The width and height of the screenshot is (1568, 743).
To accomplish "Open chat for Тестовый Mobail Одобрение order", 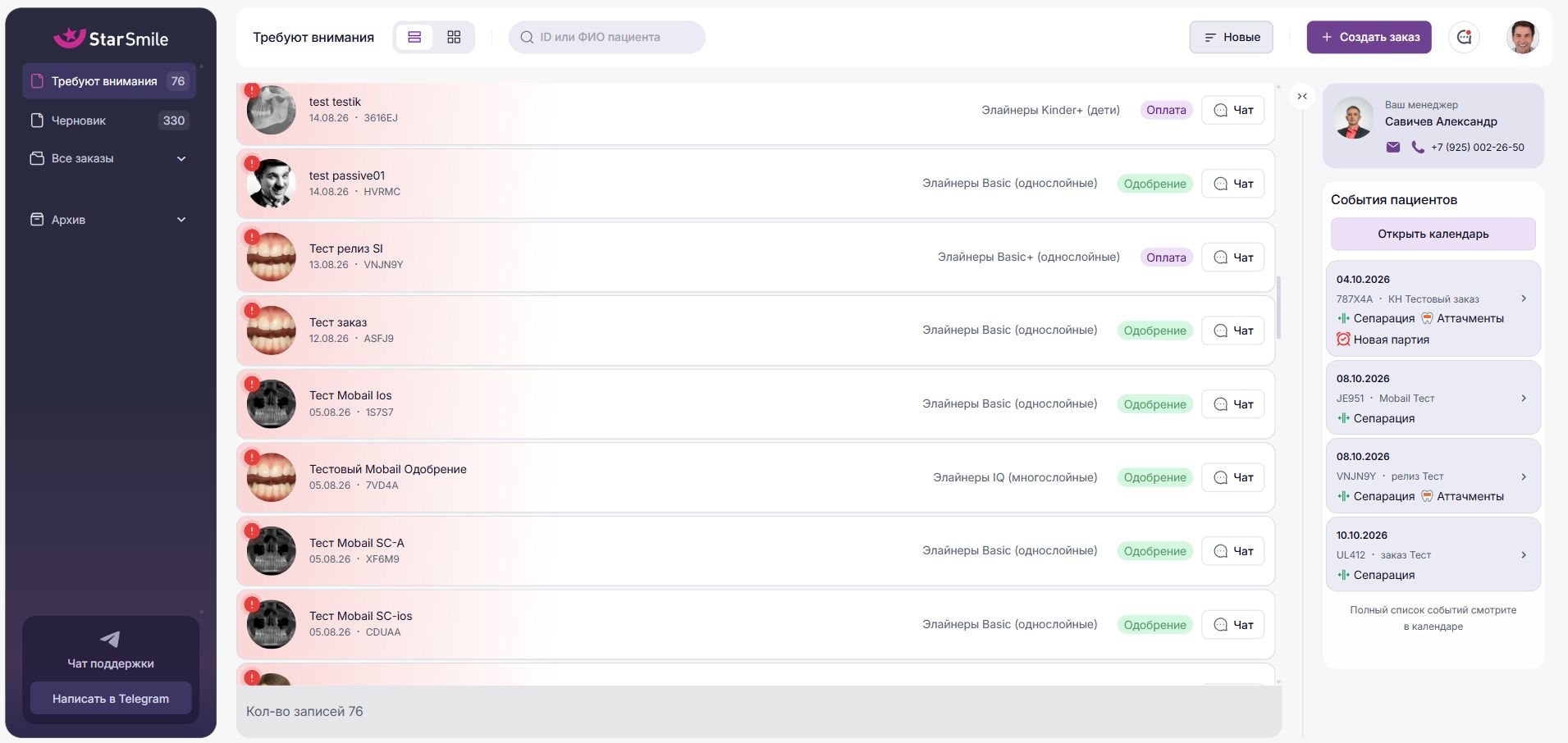I will pyautogui.click(x=1232, y=477).
